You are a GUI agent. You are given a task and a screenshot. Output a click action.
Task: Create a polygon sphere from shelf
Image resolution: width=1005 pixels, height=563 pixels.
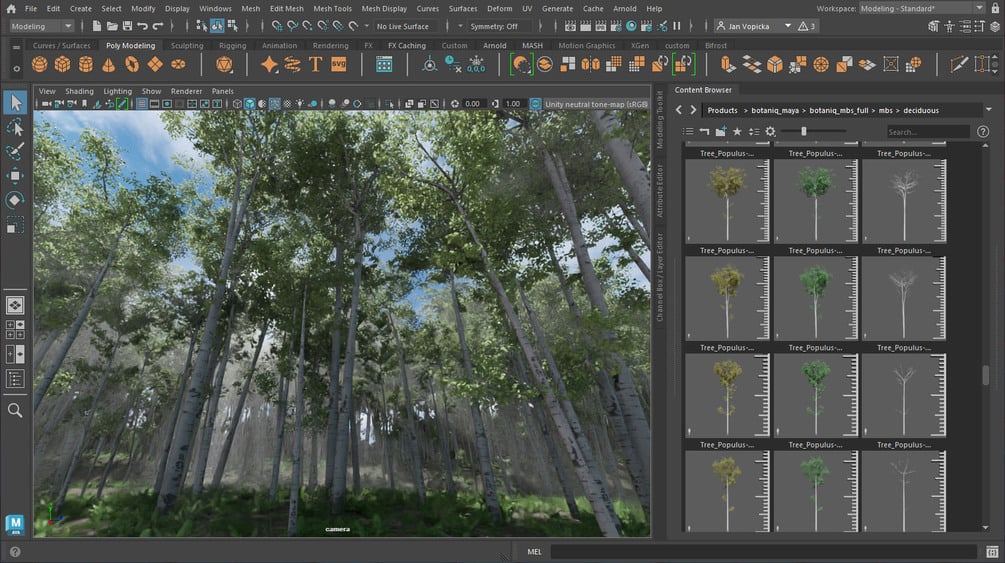point(39,64)
